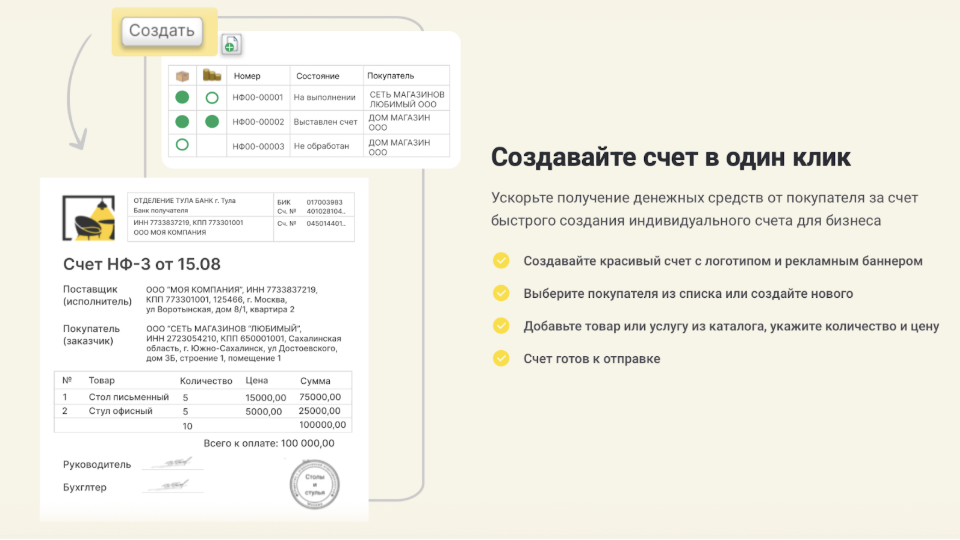The width and height of the screenshot is (960, 540).
Task: Click the Бухгалтер signature on the invoice
Action: point(166,486)
